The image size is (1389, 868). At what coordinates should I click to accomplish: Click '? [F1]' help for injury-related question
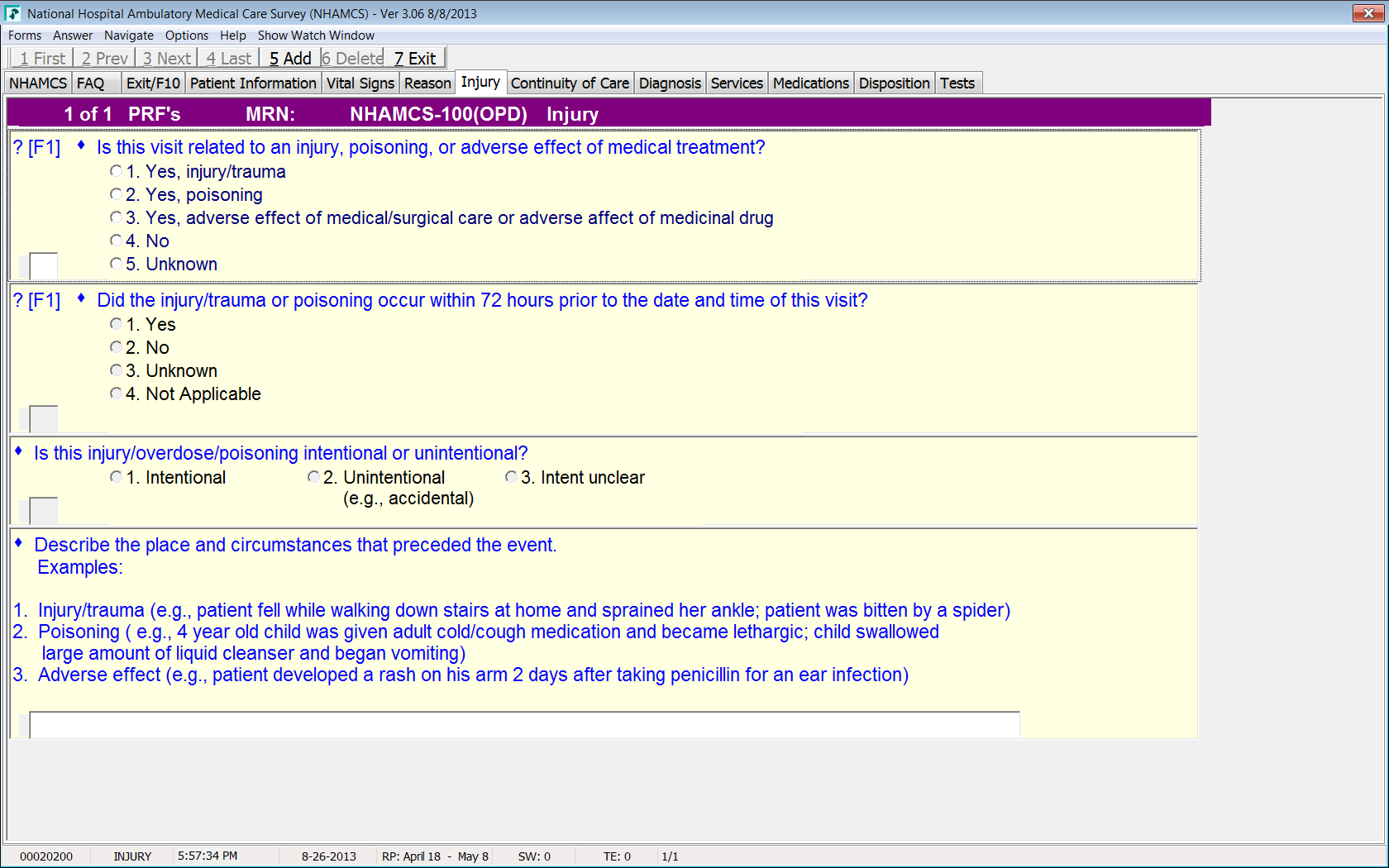click(37, 147)
